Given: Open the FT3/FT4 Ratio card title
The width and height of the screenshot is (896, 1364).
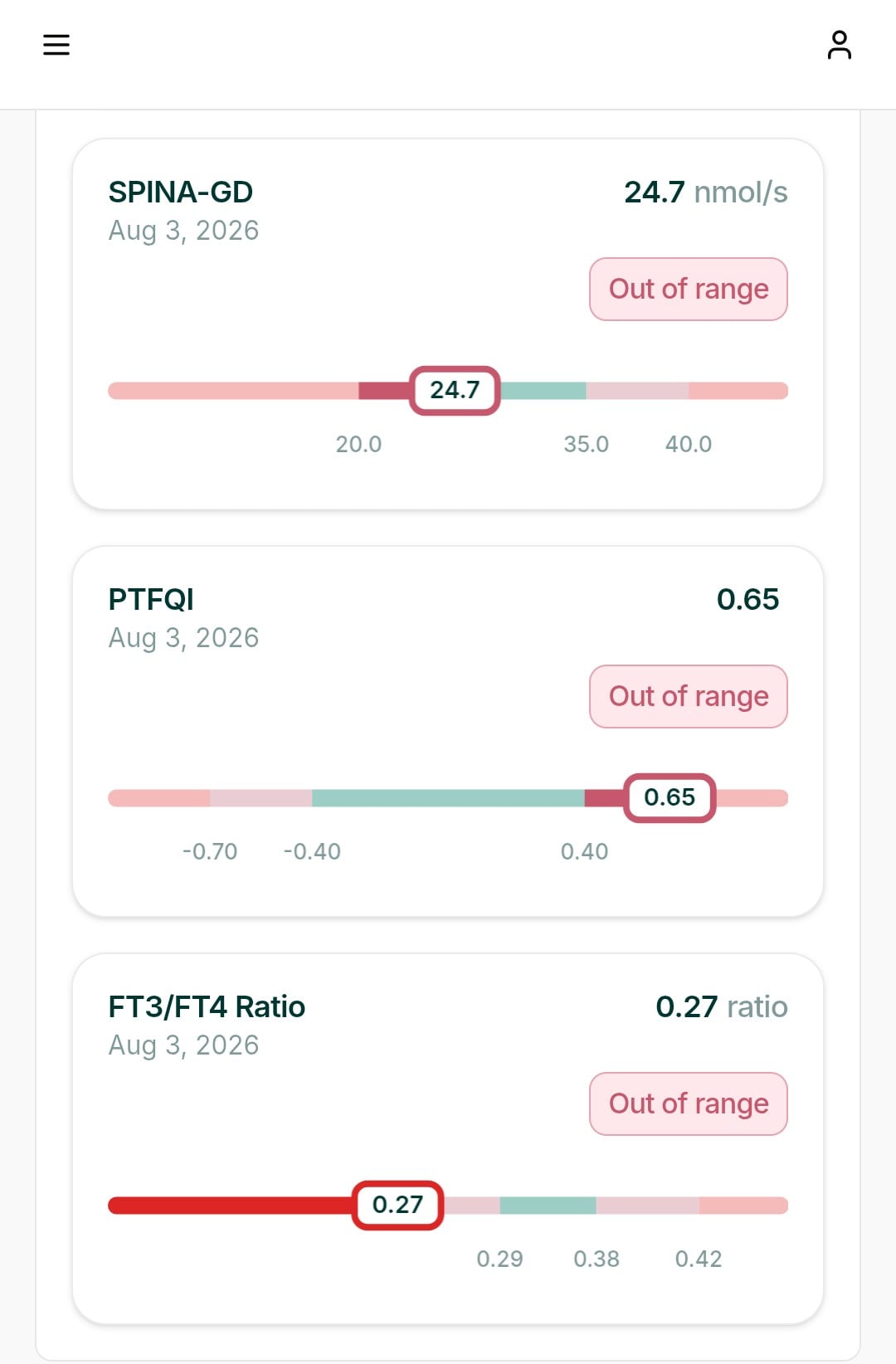Looking at the screenshot, I should (x=207, y=1006).
